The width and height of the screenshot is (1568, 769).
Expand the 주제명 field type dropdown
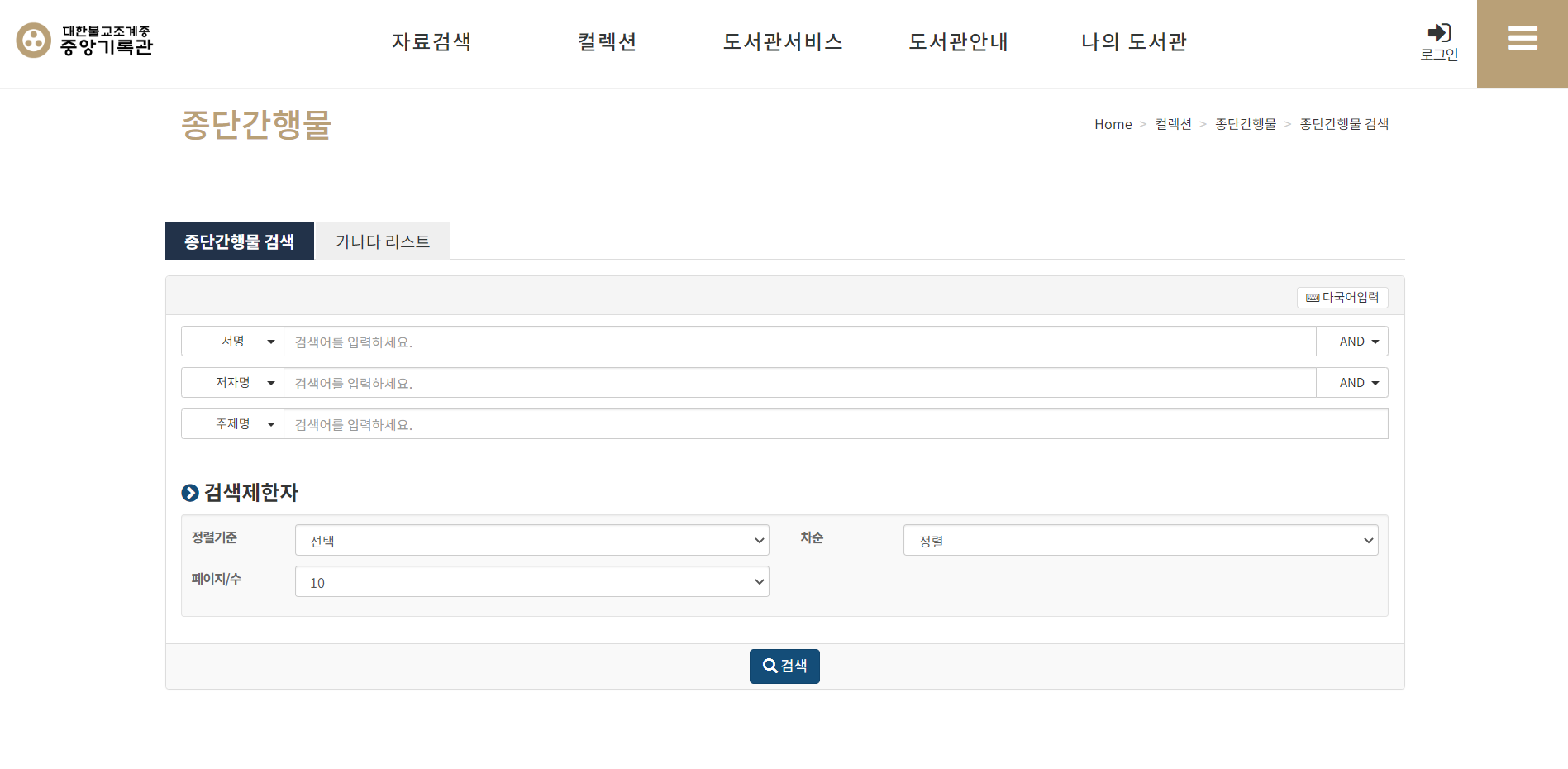coord(232,424)
